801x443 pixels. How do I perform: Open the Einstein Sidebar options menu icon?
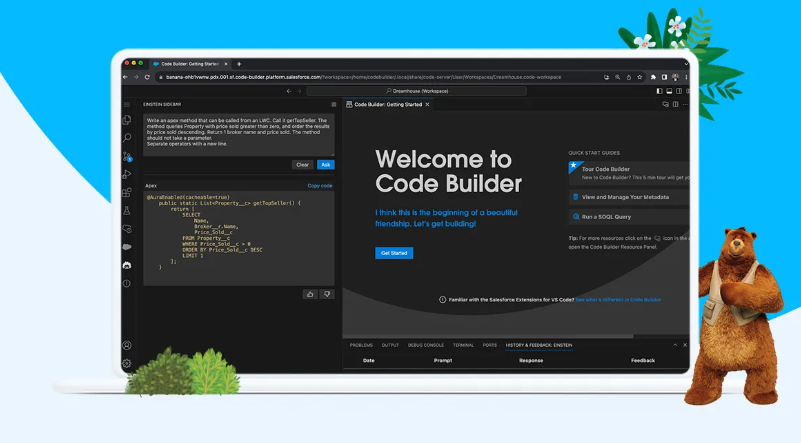pos(334,105)
